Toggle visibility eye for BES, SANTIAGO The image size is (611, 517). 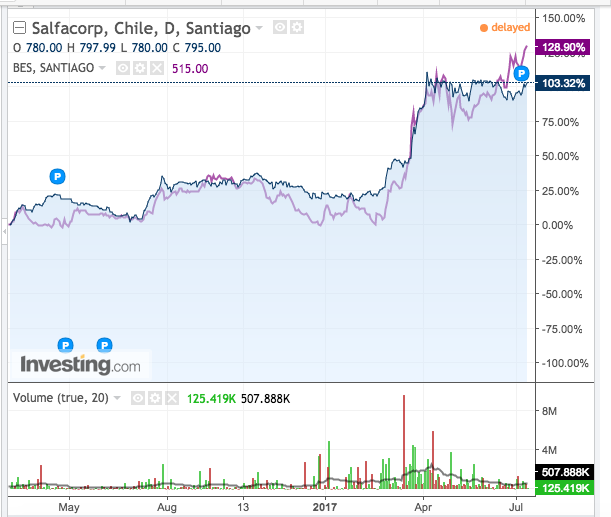click(x=123, y=69)
